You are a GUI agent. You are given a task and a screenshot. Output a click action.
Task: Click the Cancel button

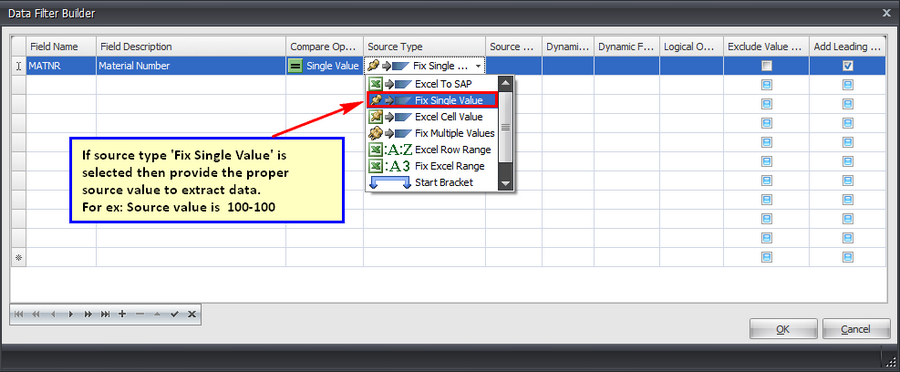(856, 329)
